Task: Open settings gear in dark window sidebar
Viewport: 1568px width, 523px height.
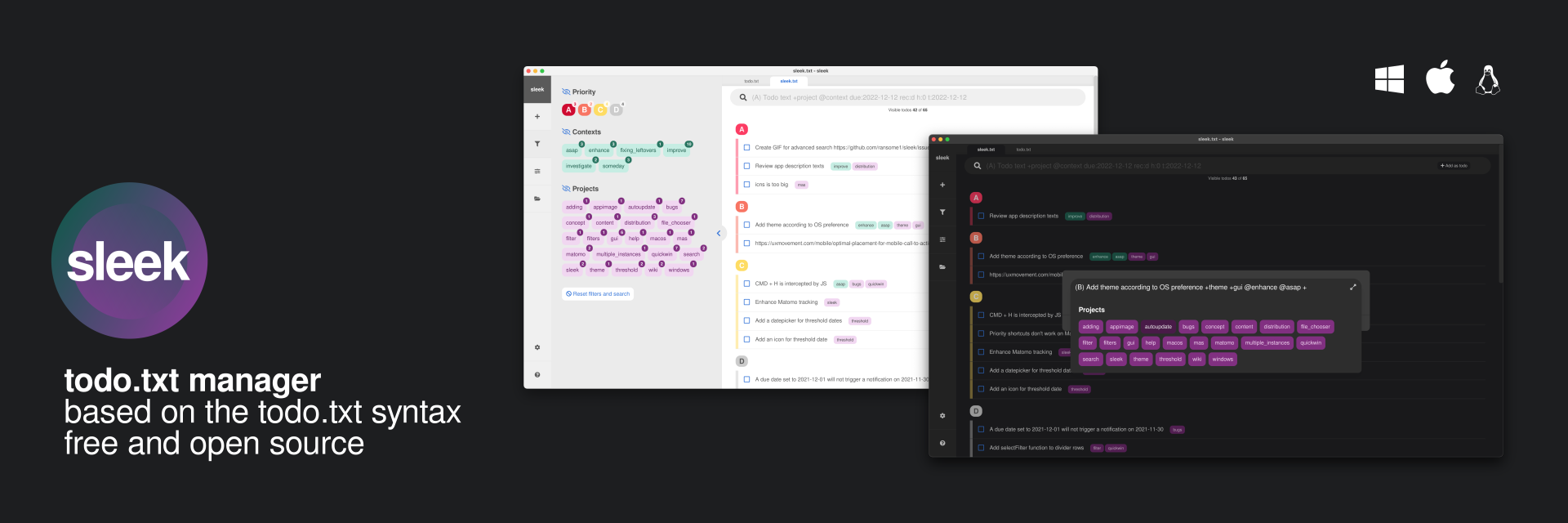Action: pos(942,415)
